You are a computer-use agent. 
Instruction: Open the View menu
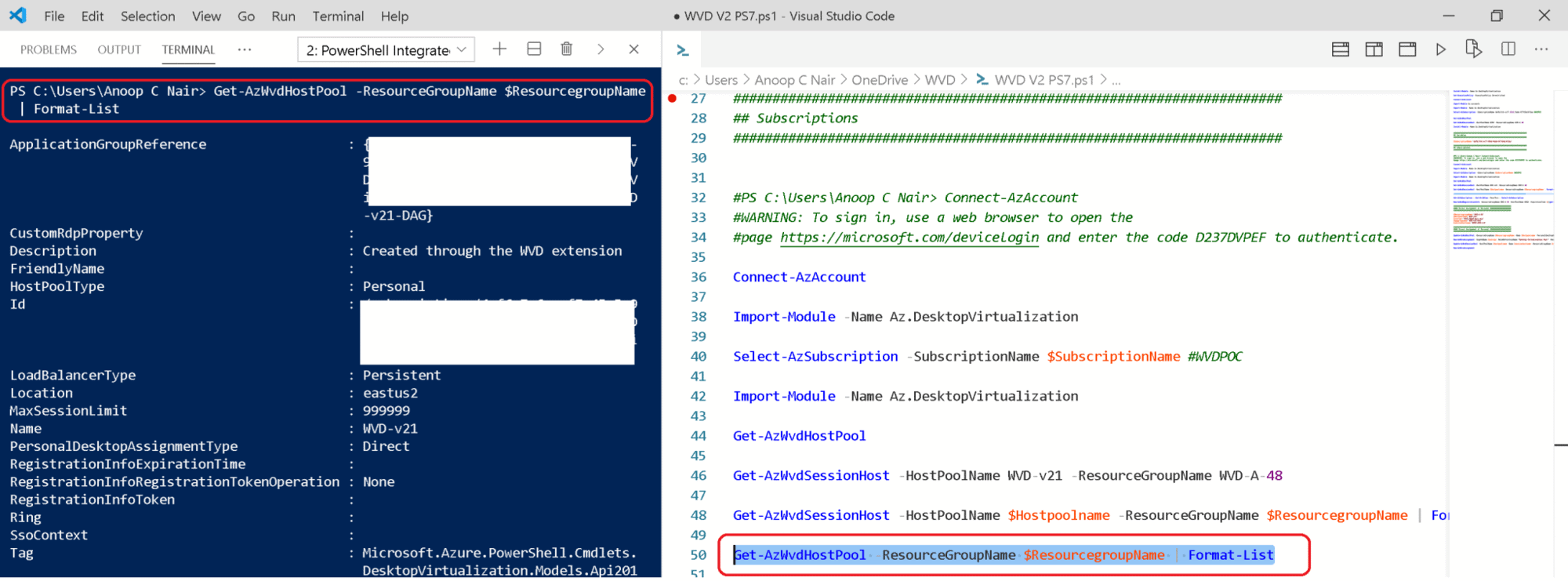(206, 16)
